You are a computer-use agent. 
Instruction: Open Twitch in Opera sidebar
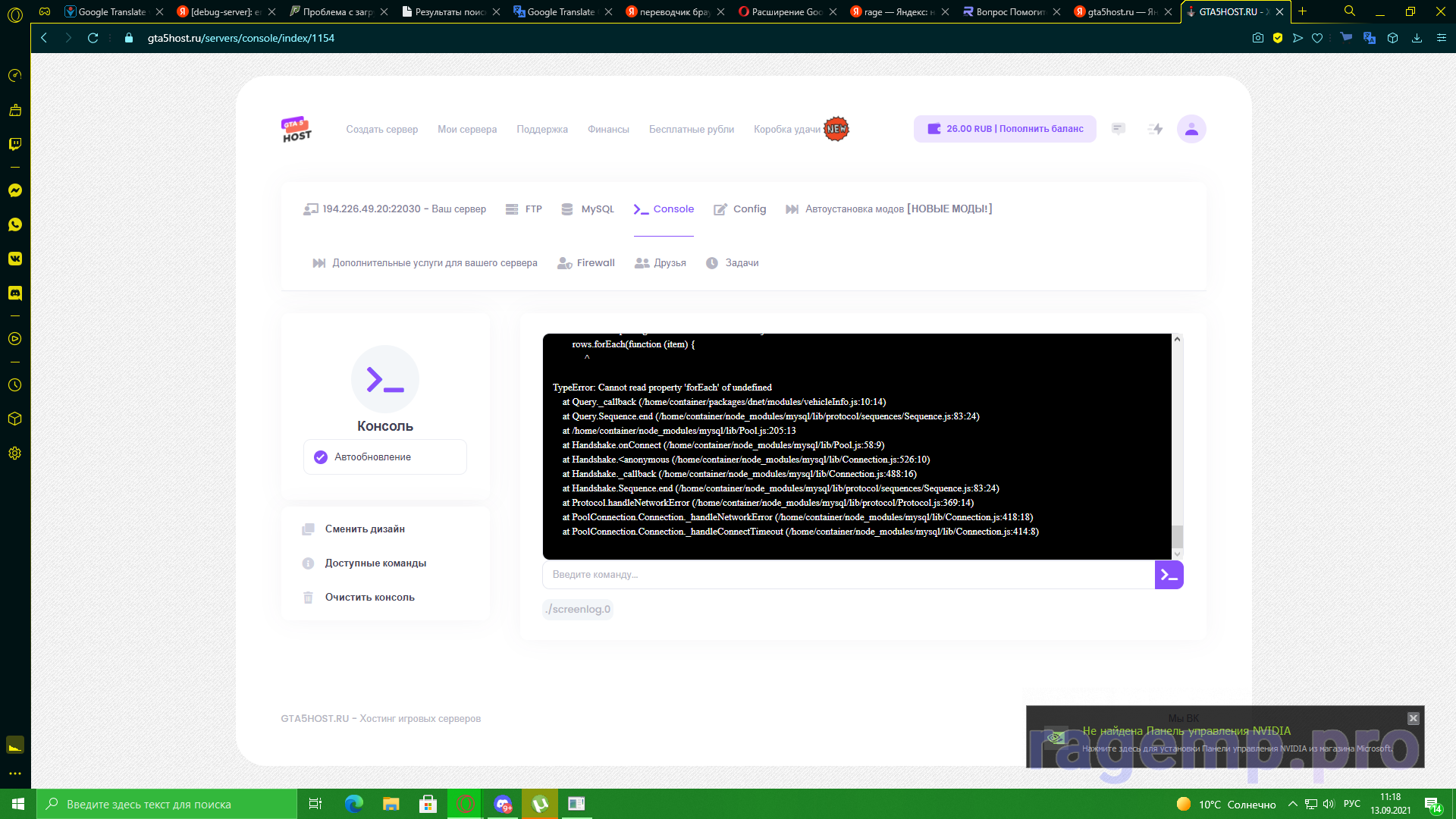coord(15,144)
